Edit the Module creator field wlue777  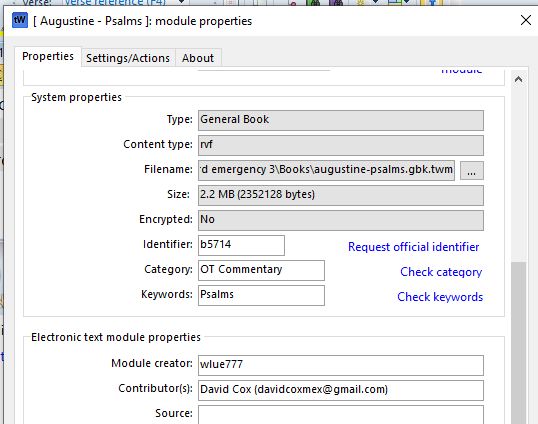pyautogui.click(x=341, y=365)
